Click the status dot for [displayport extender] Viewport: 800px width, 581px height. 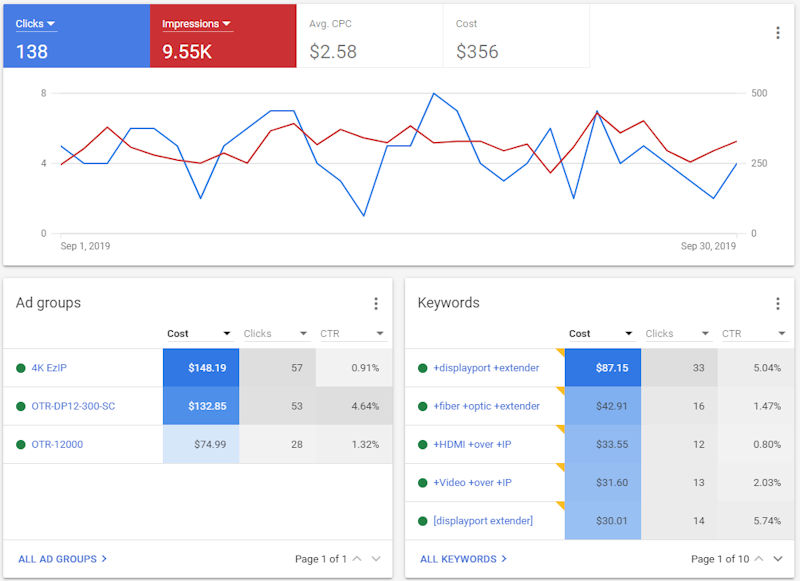(422, 521)
